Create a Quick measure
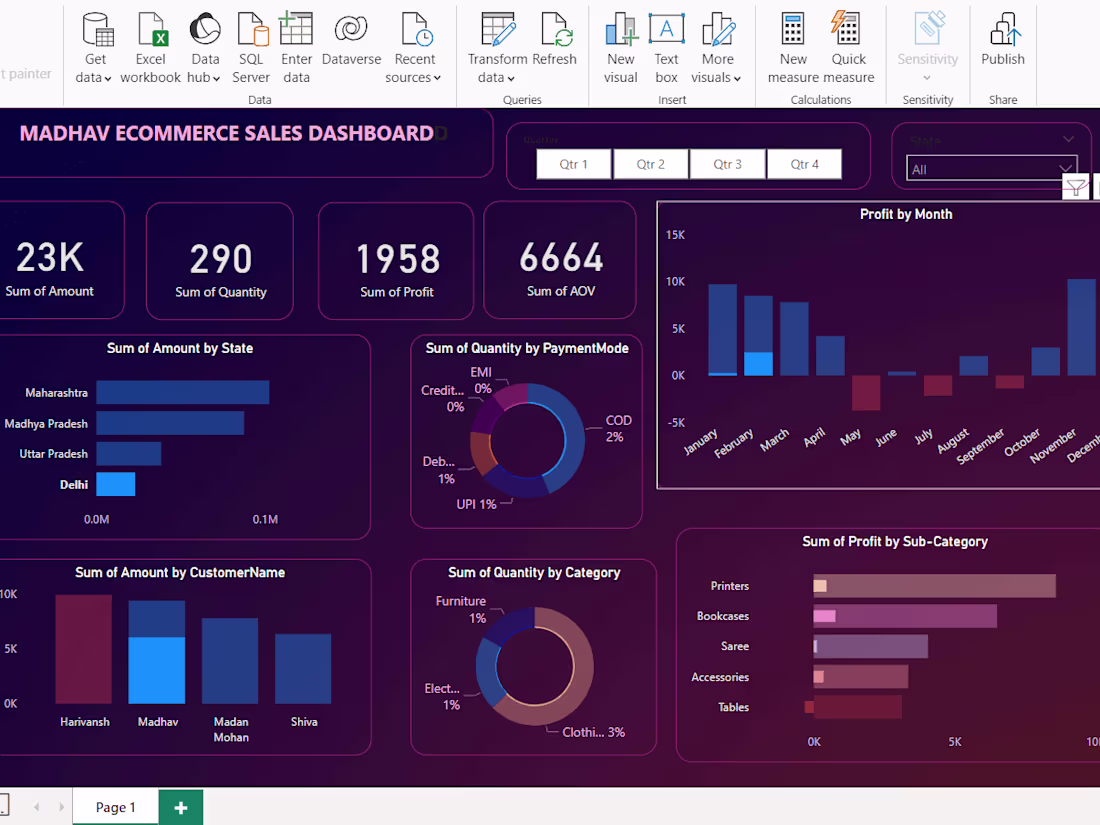Image resolution: width=1100 pixels, height=825 pixels. 848,45
